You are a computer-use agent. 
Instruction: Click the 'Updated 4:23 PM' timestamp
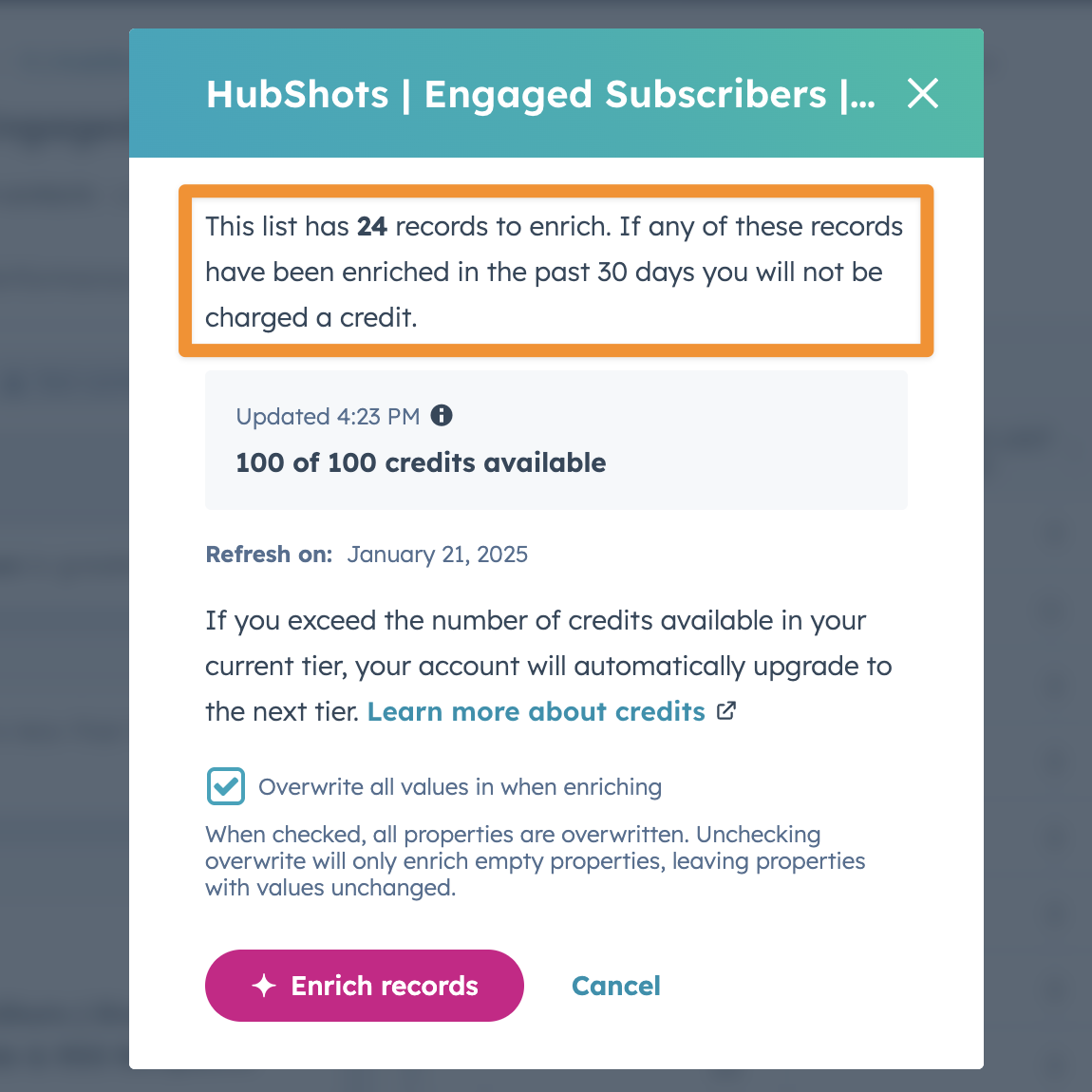[x=328, y=417]
